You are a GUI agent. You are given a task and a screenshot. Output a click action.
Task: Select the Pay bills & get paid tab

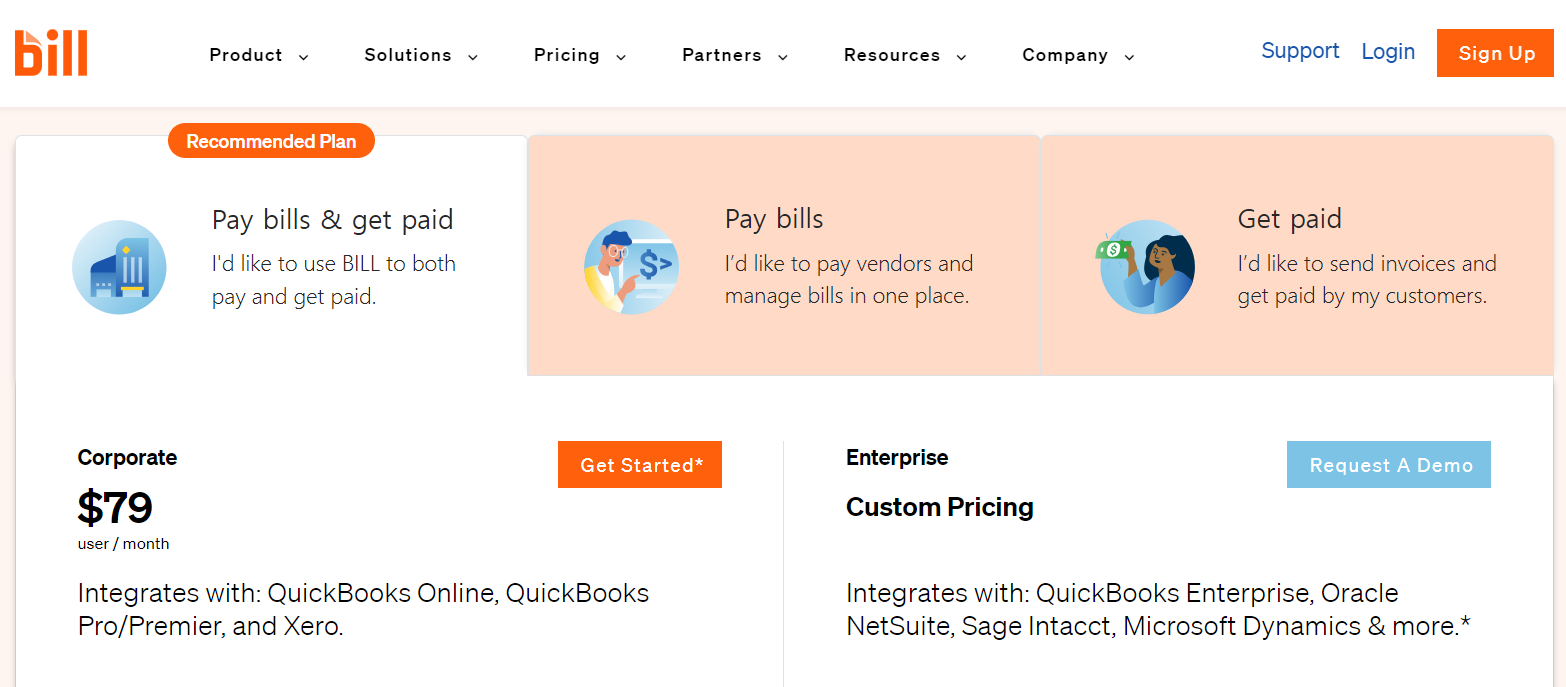pyautogui.click(x=271, y=256)
